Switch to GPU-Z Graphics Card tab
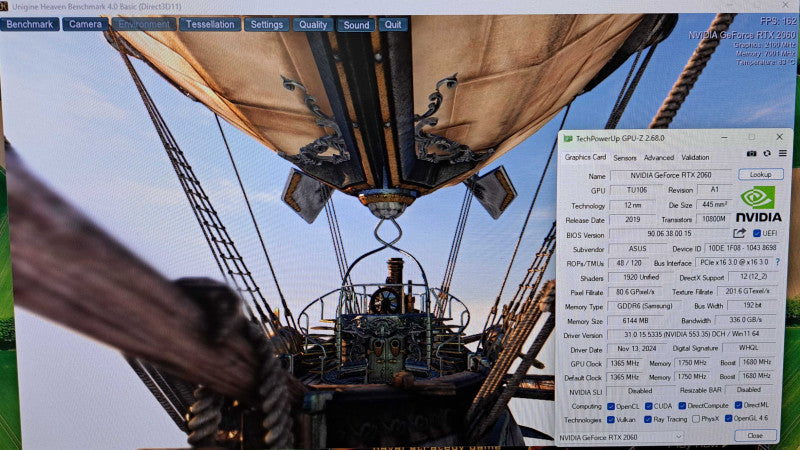The height and width of the screenshot is (450, 800). (585, 157)
